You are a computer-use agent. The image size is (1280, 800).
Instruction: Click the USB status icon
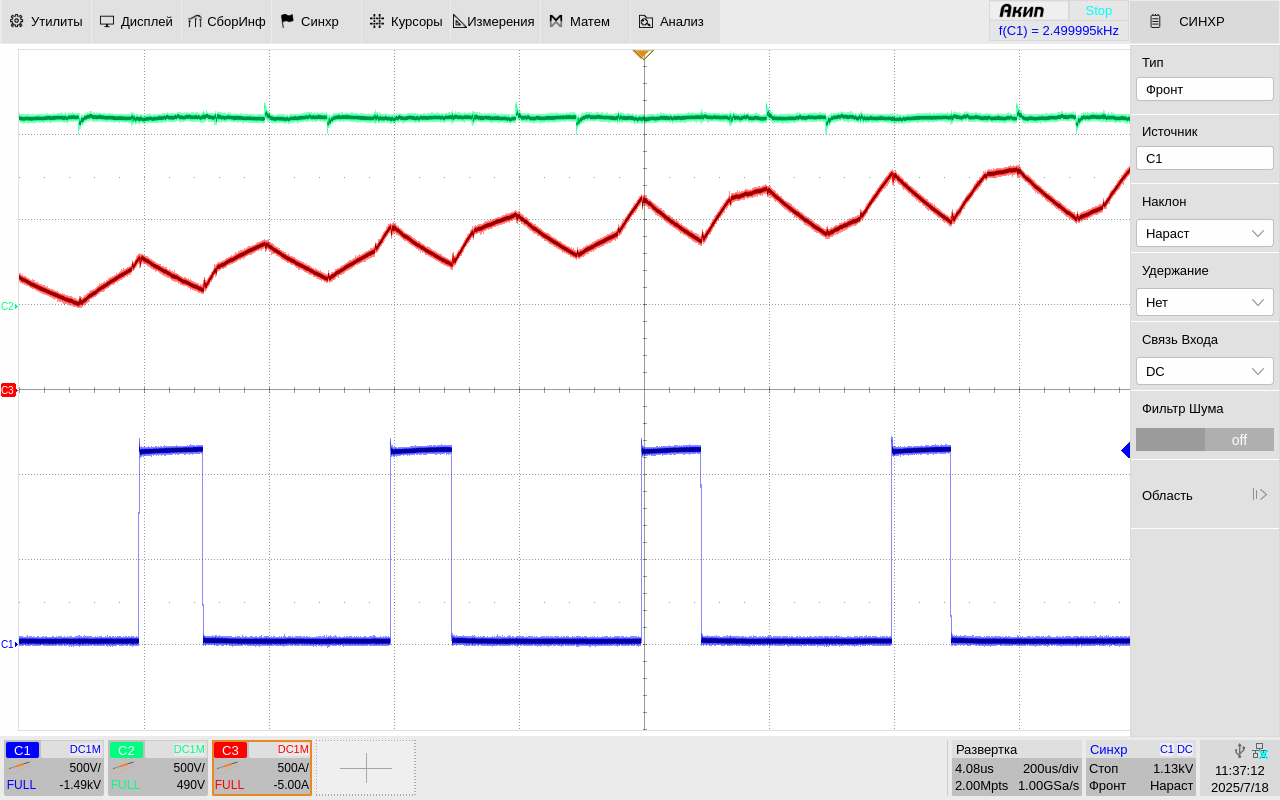pyautogui.click(x=1240, y=751)
